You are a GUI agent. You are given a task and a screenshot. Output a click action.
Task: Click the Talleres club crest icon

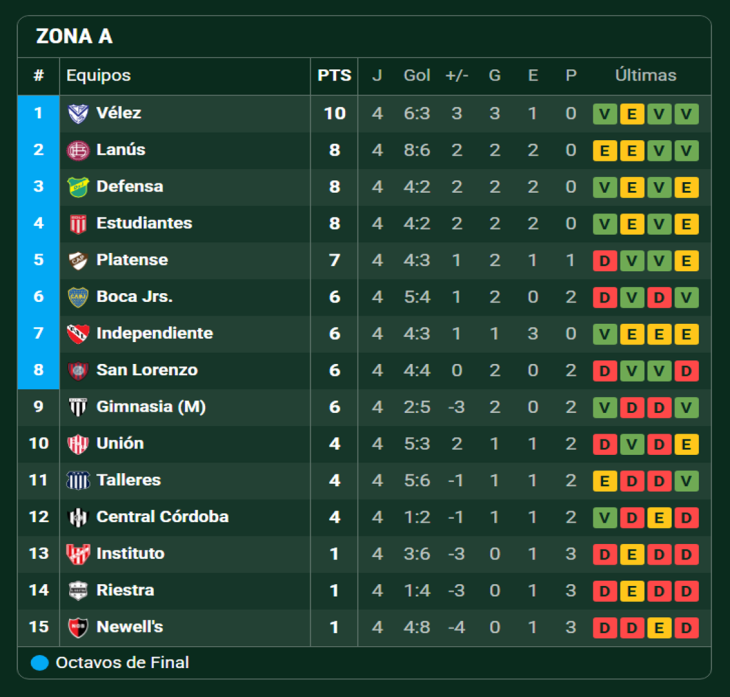(x=78, y=480)
